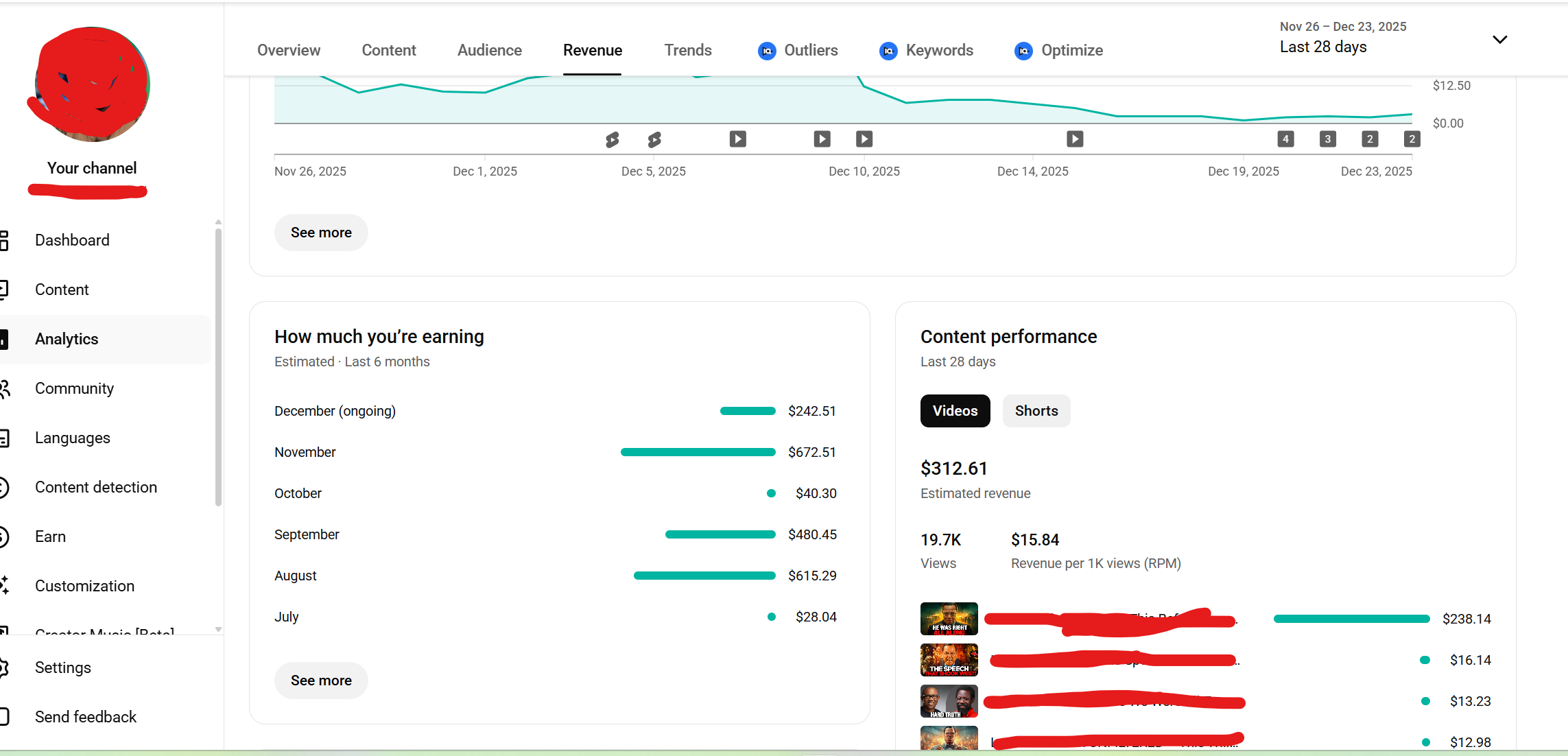Click the timeline marker showing 3 uploads

click(x=1327, y=139)
